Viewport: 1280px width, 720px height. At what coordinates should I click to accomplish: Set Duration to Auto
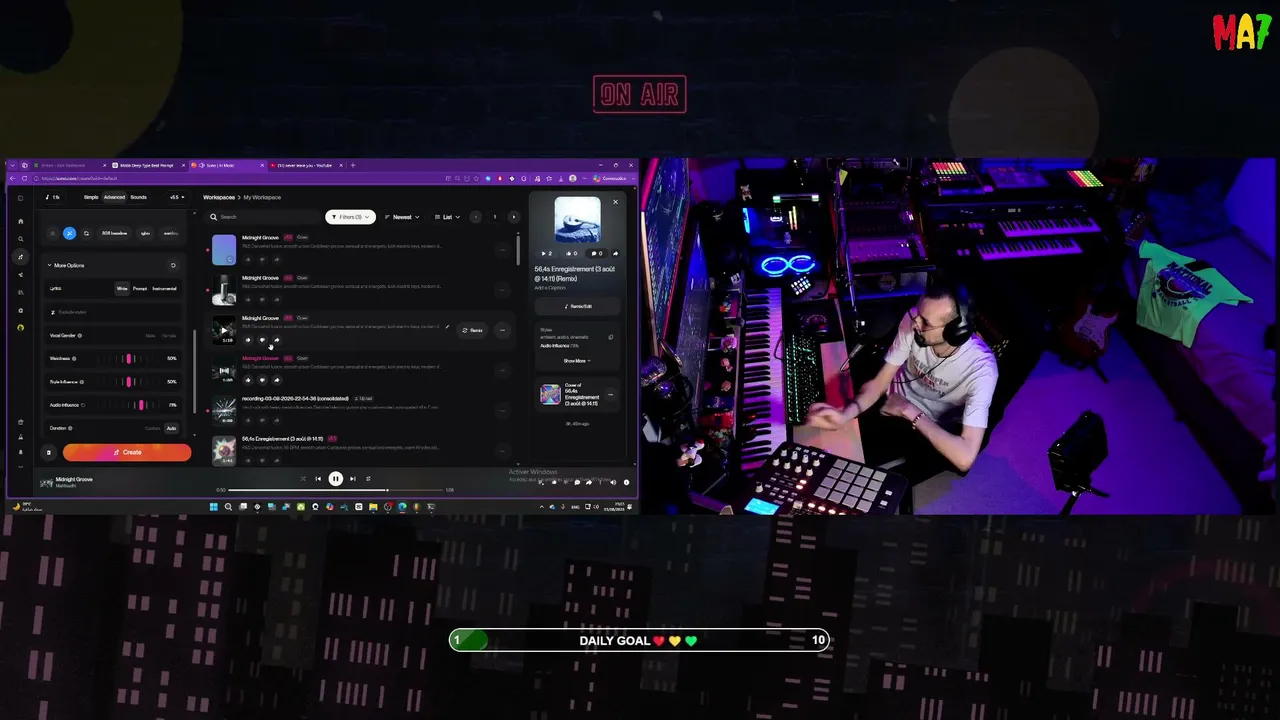171,428
